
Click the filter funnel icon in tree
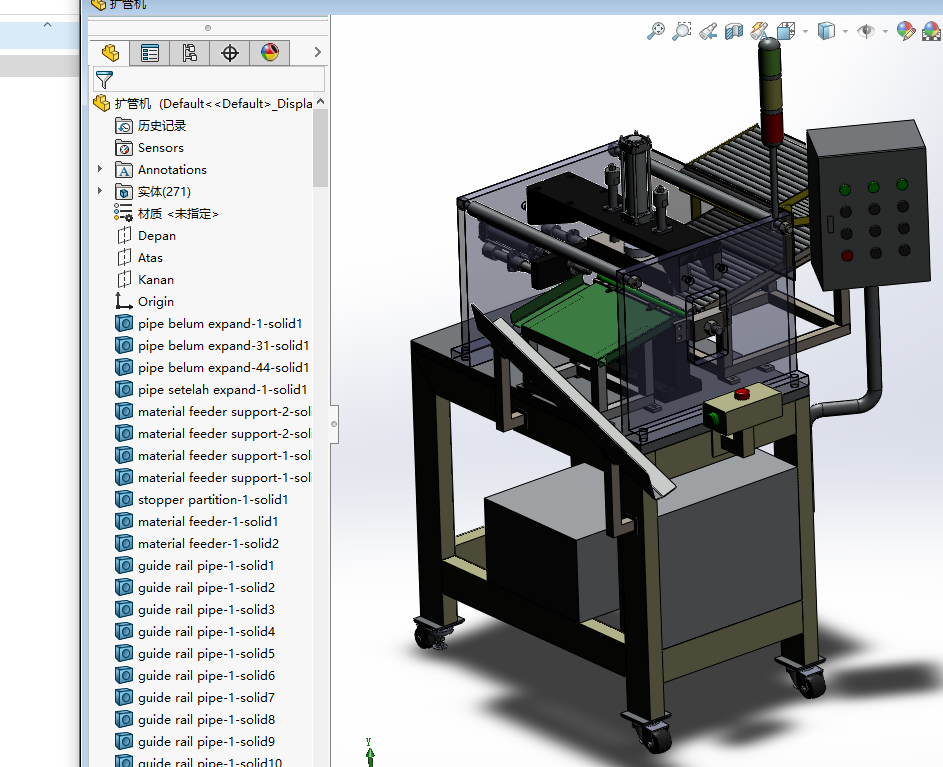(x=104, y=80)
